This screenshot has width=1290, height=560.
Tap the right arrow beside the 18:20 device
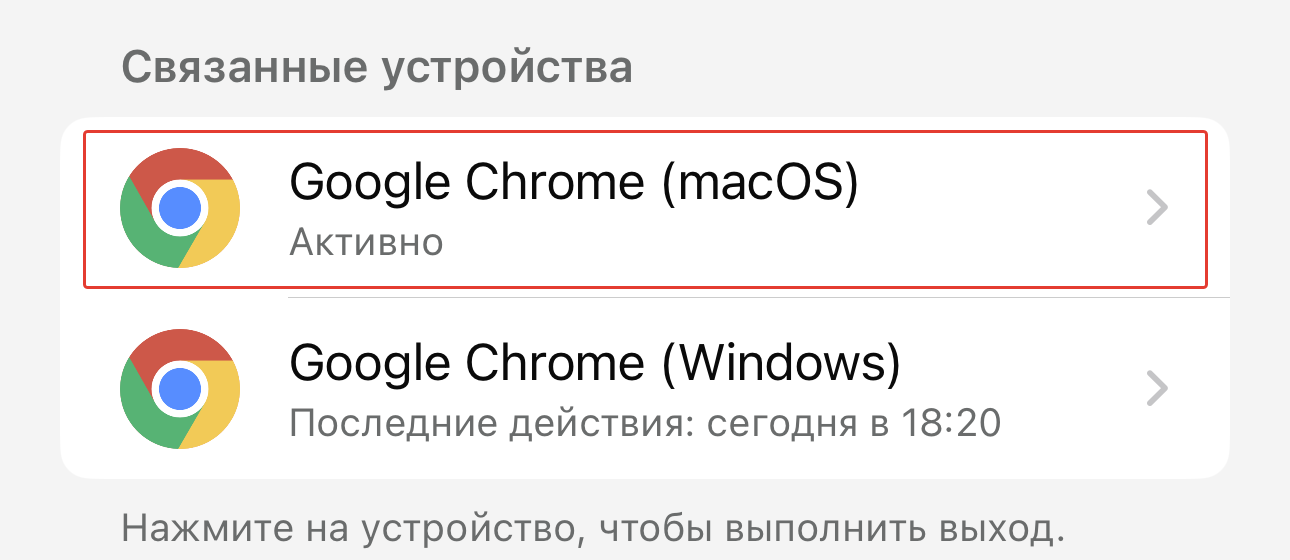[x=1157, y=388]
